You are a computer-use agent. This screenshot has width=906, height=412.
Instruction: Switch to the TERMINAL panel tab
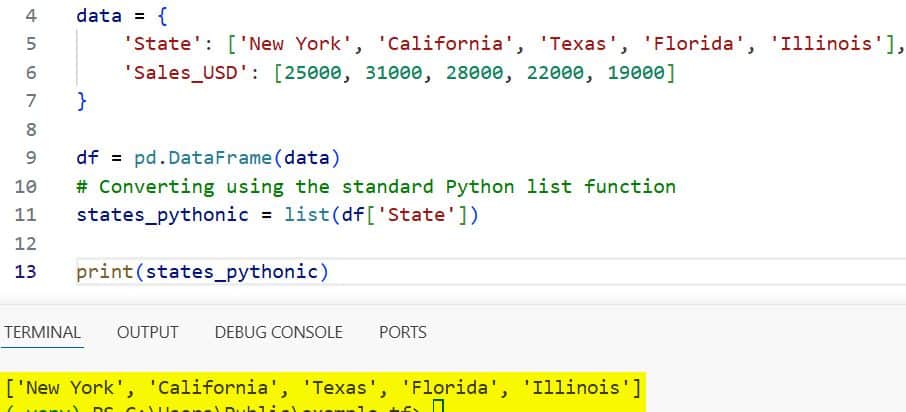tap(42, 332)
